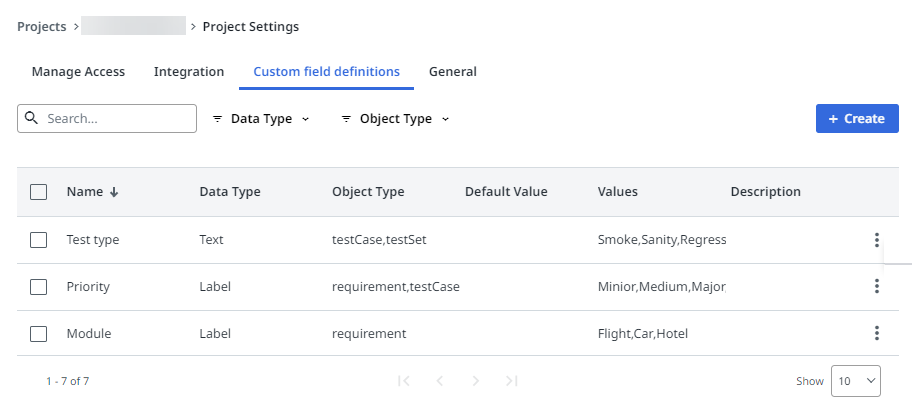
Task: Jump to the last page arrow
Action: point(512,381)
